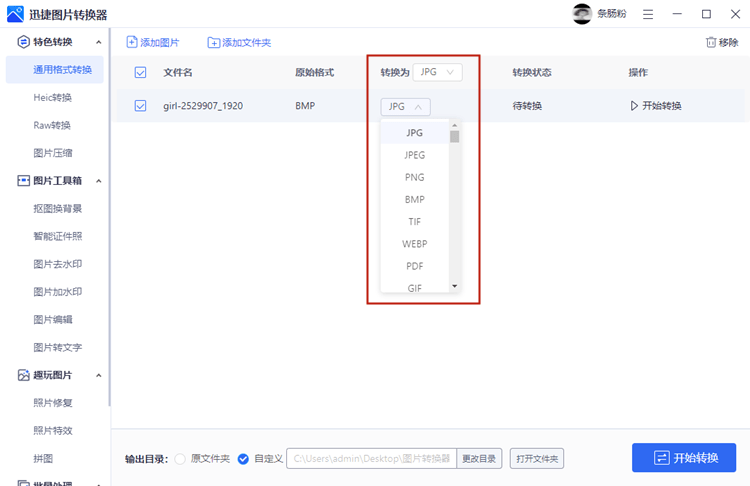This screenshot has width=750, height=486.
Task: Click the username 条肠粉
Action: coord(612,14)
